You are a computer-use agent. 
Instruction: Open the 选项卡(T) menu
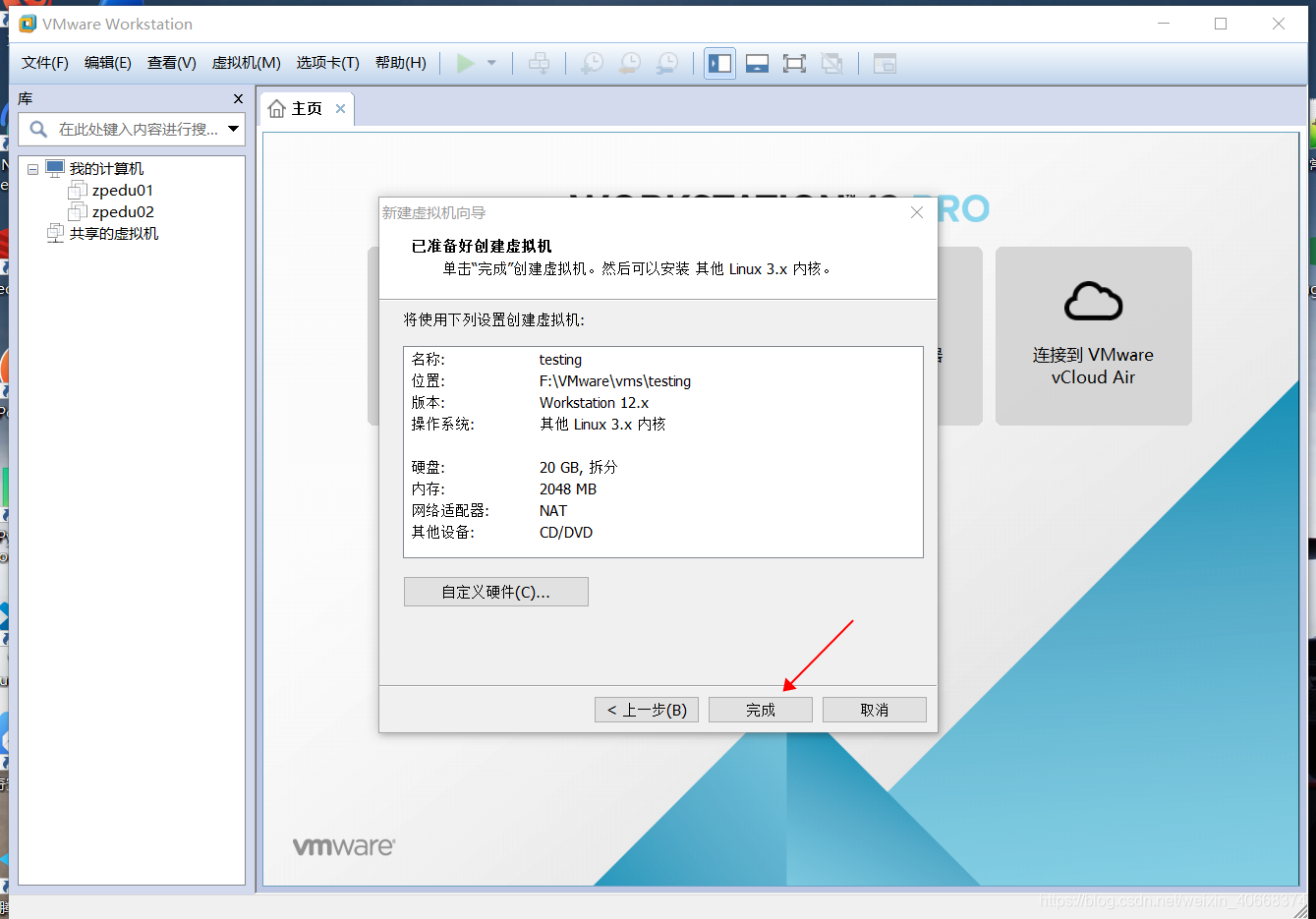coord(328,63)
